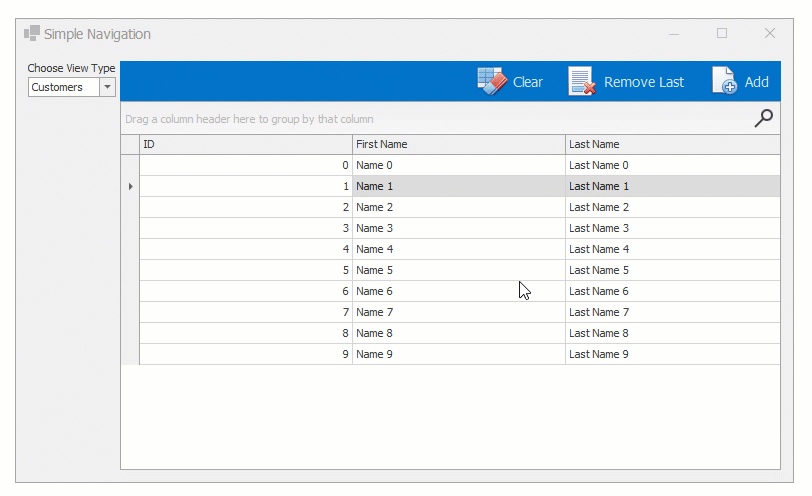Select the cell 'Name 9'
Image resolution: width=812 pixels, height=496 pixels.
[458, 354]
